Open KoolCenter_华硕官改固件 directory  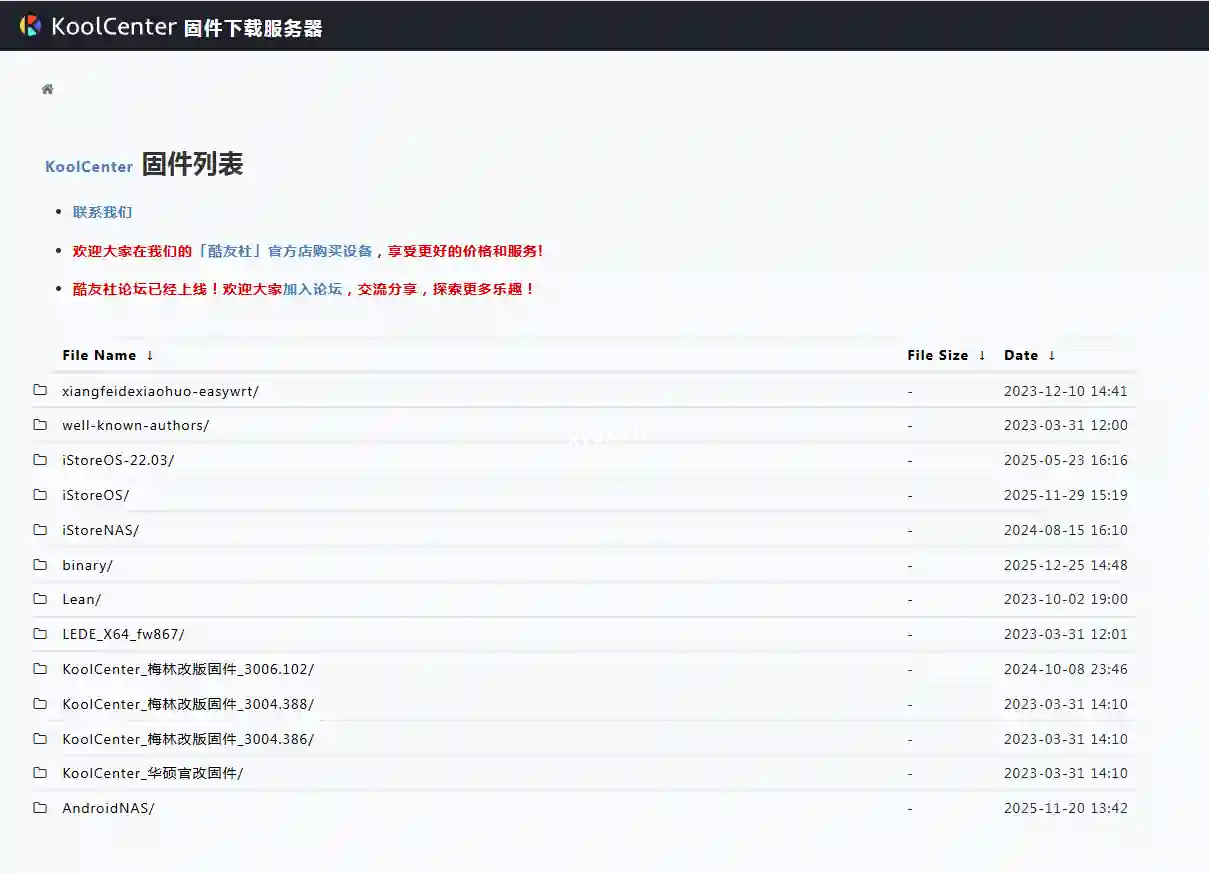pos(152,773)
